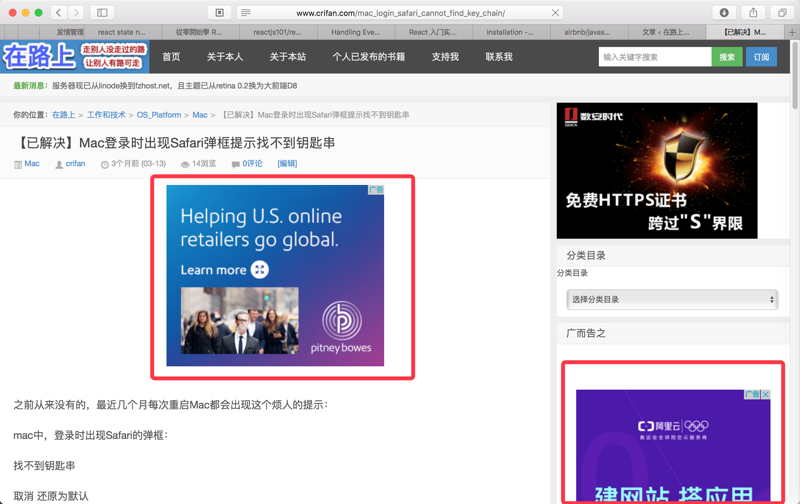Click the post date clock icon
Screen dimensions: 800x504
pos(105,164)
